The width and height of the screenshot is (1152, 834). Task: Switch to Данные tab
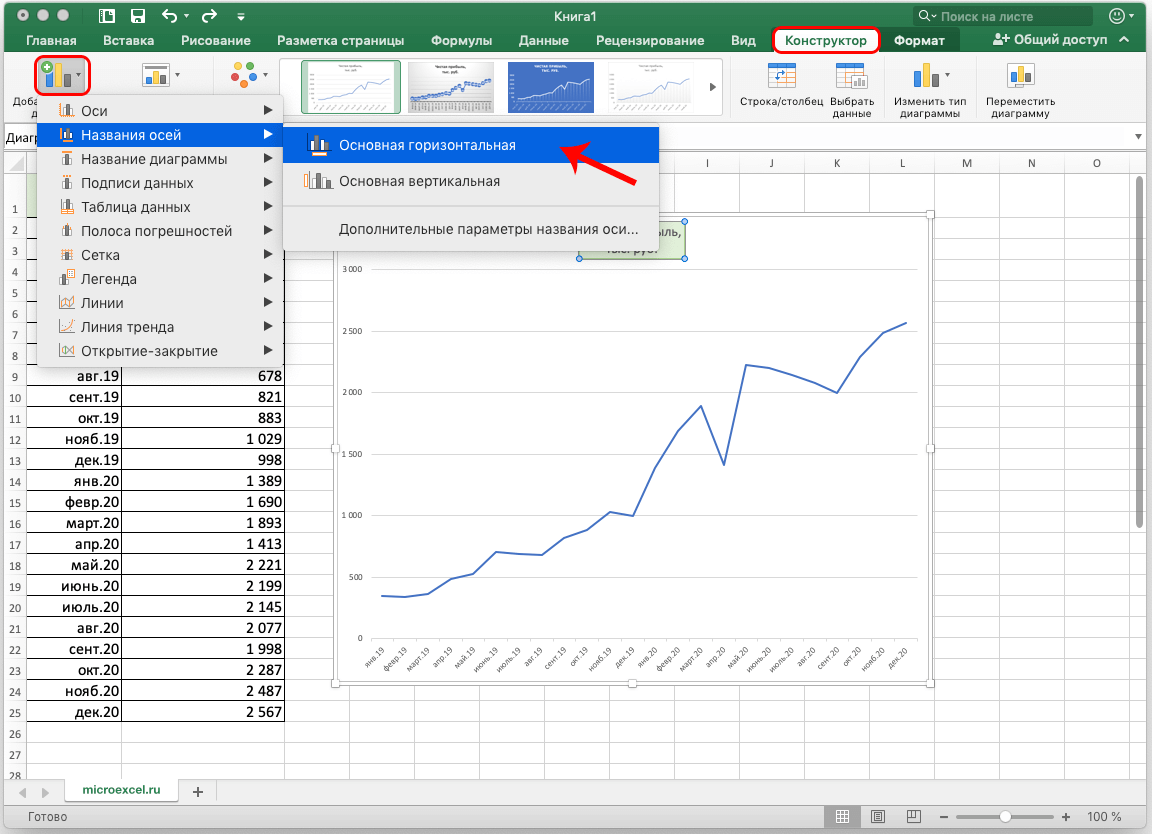(544, 40)
